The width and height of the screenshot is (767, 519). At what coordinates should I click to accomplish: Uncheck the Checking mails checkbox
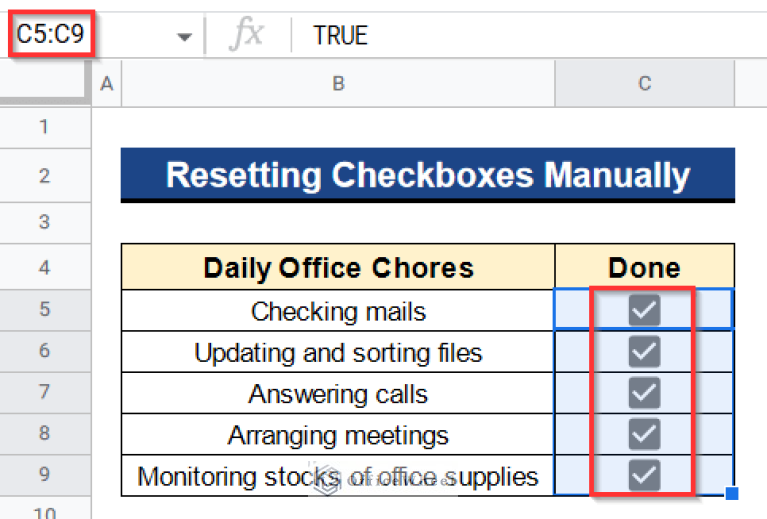644,311
